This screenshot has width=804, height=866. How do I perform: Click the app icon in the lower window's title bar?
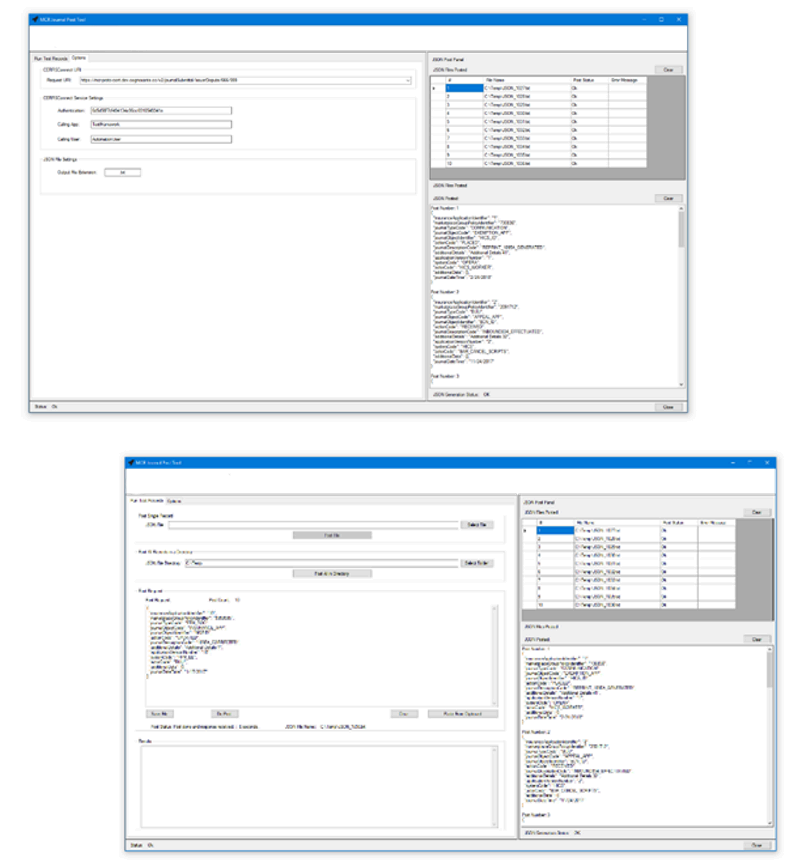point(131,462)
